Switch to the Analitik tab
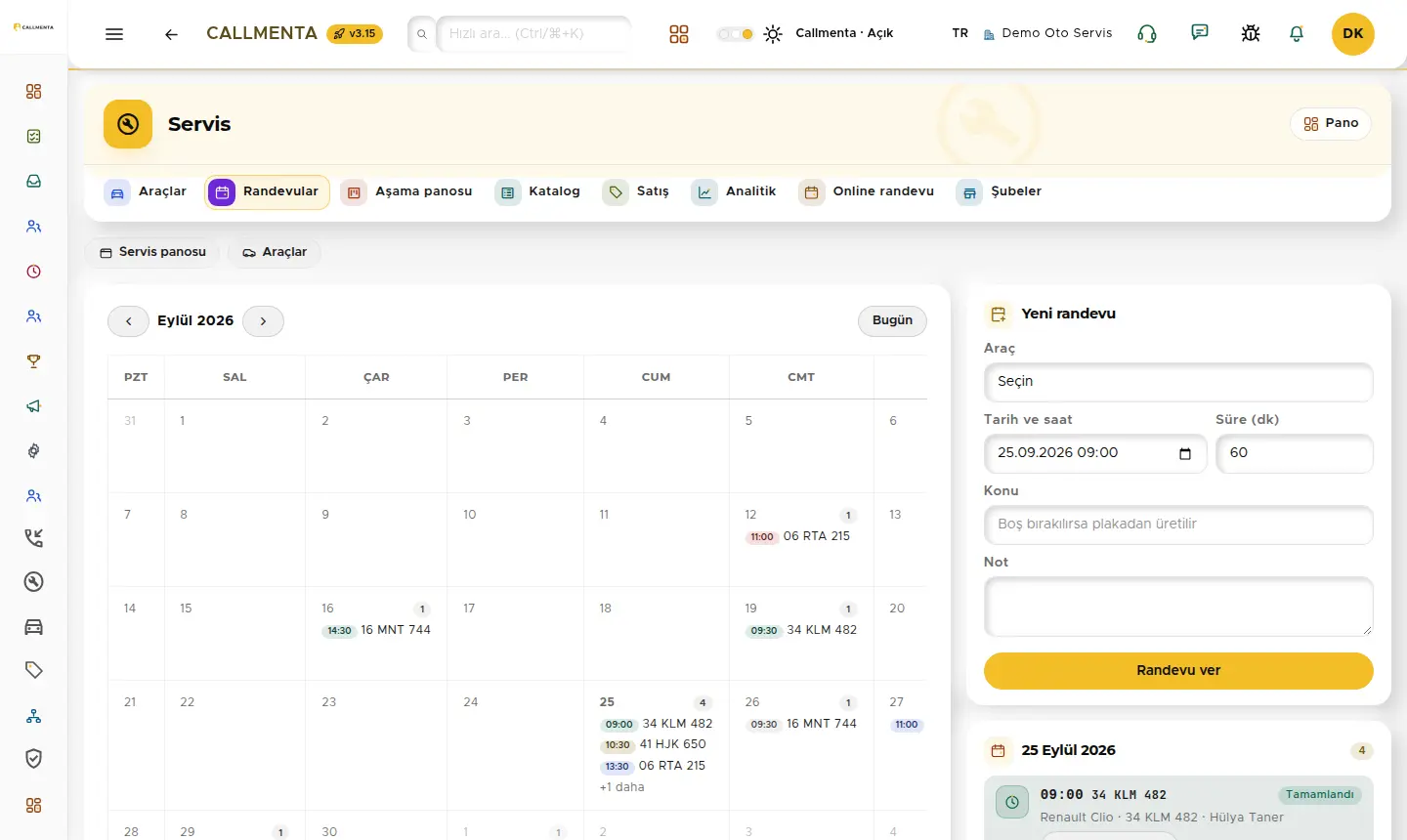This screenshot has height=840, width=1407. click(x=734, y=192)
